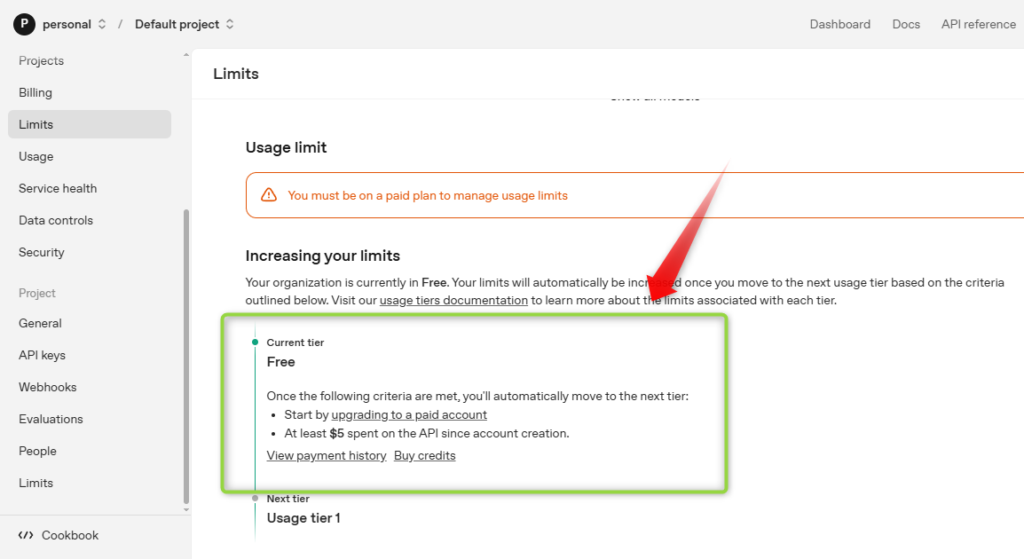Select Billing in the sidebar
This screenshot has width=1024, height=559.
35,93
